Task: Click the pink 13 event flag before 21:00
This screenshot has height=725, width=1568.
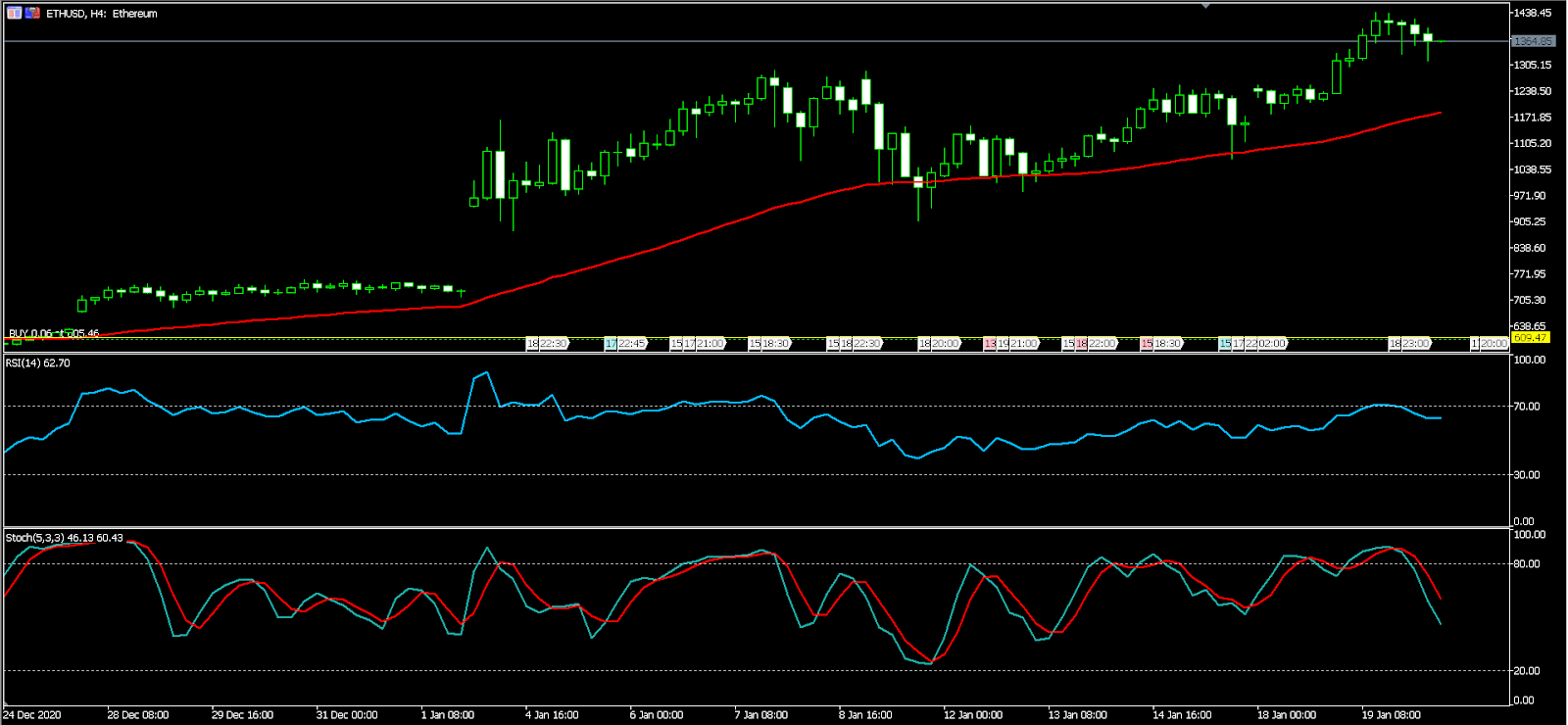Action: point(990,344)
